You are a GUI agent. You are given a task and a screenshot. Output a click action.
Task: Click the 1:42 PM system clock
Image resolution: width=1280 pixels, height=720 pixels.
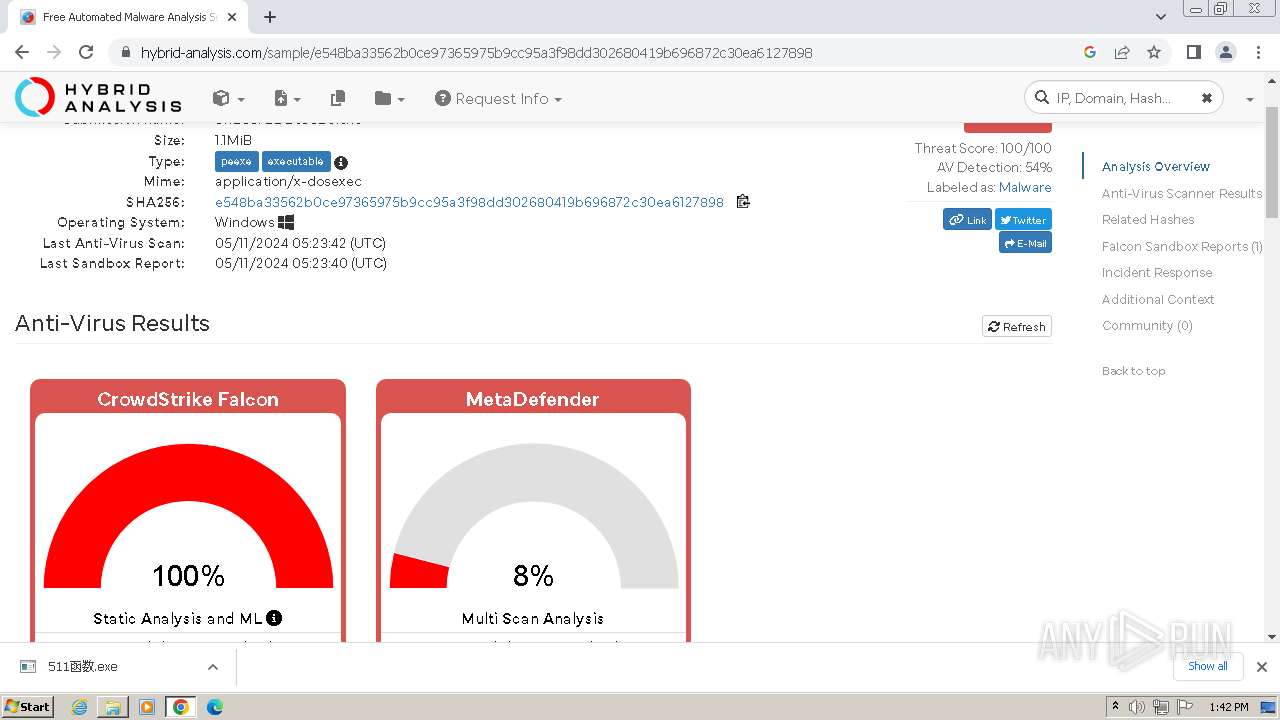pos(1228,707)
